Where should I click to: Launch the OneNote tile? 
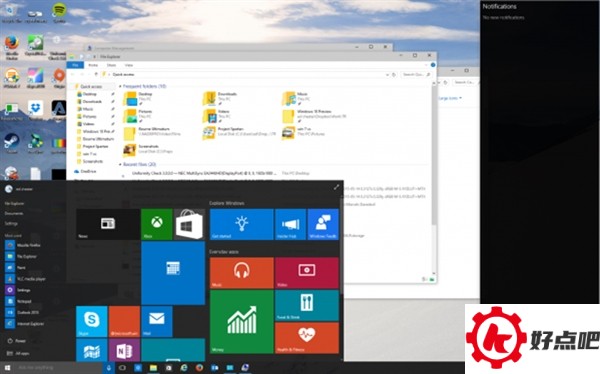[x=124, y=350]
